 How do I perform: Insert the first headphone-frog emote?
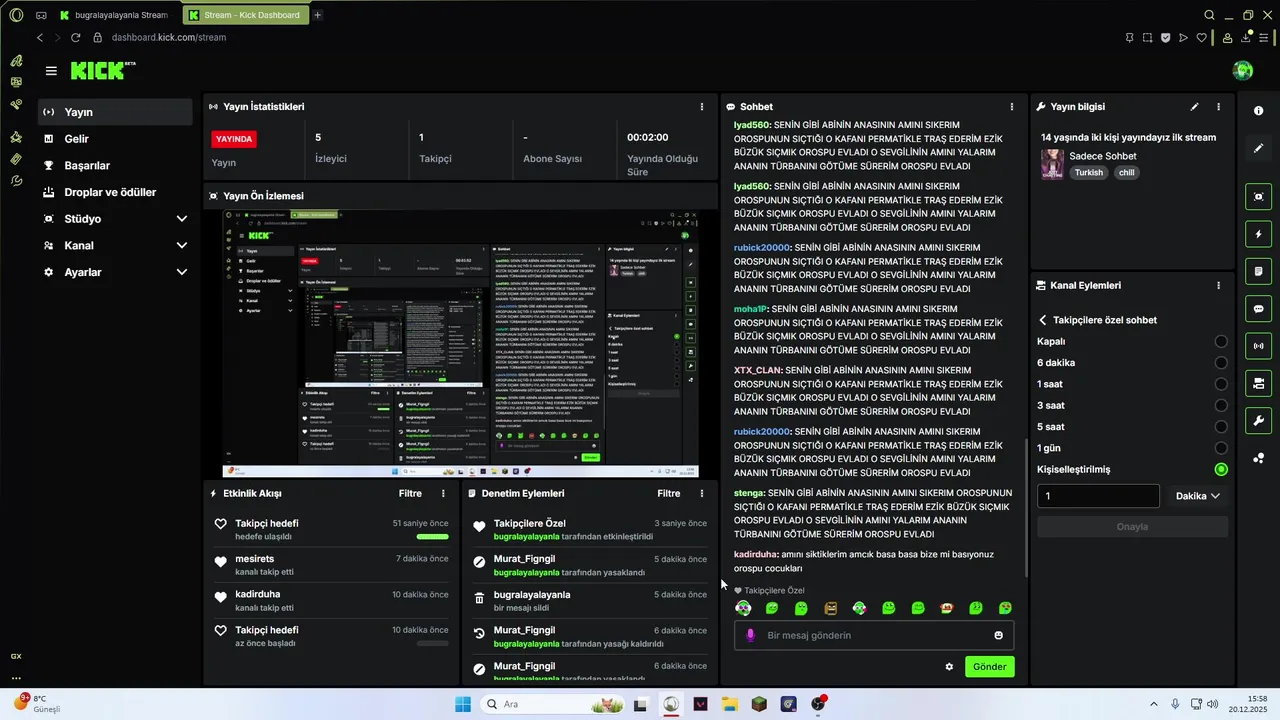743,608
